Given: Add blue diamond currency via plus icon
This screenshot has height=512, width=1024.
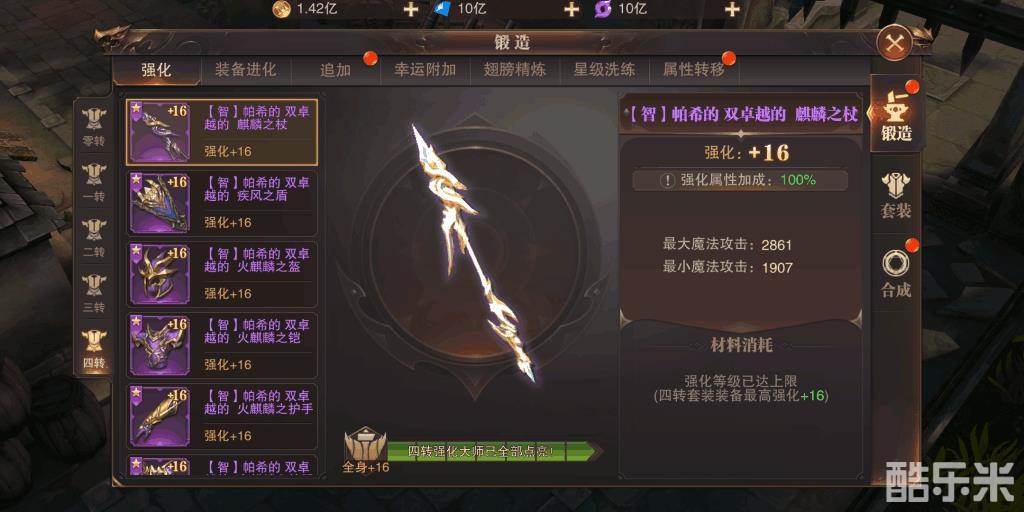Looking at the screenshot, I should tap(571, 9).
